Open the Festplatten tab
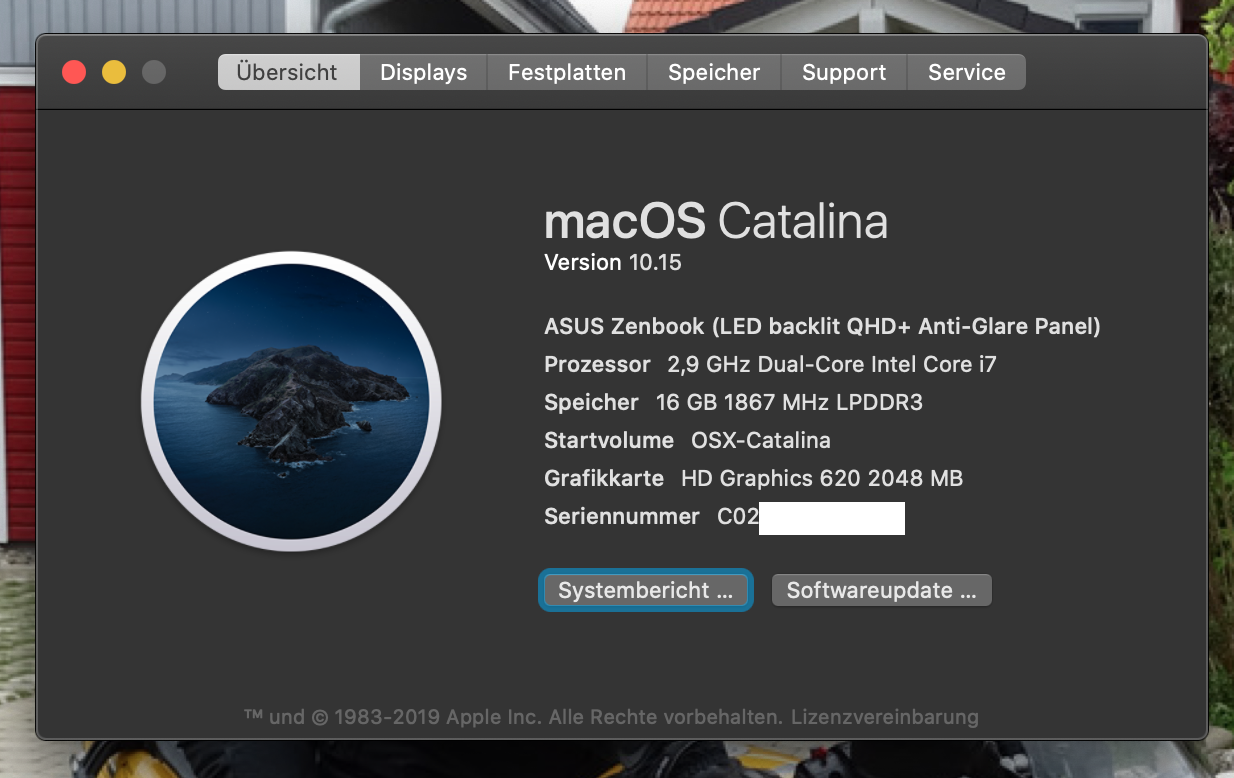The height and width of the screenshot is (778, 1234). tap(567, 72)
